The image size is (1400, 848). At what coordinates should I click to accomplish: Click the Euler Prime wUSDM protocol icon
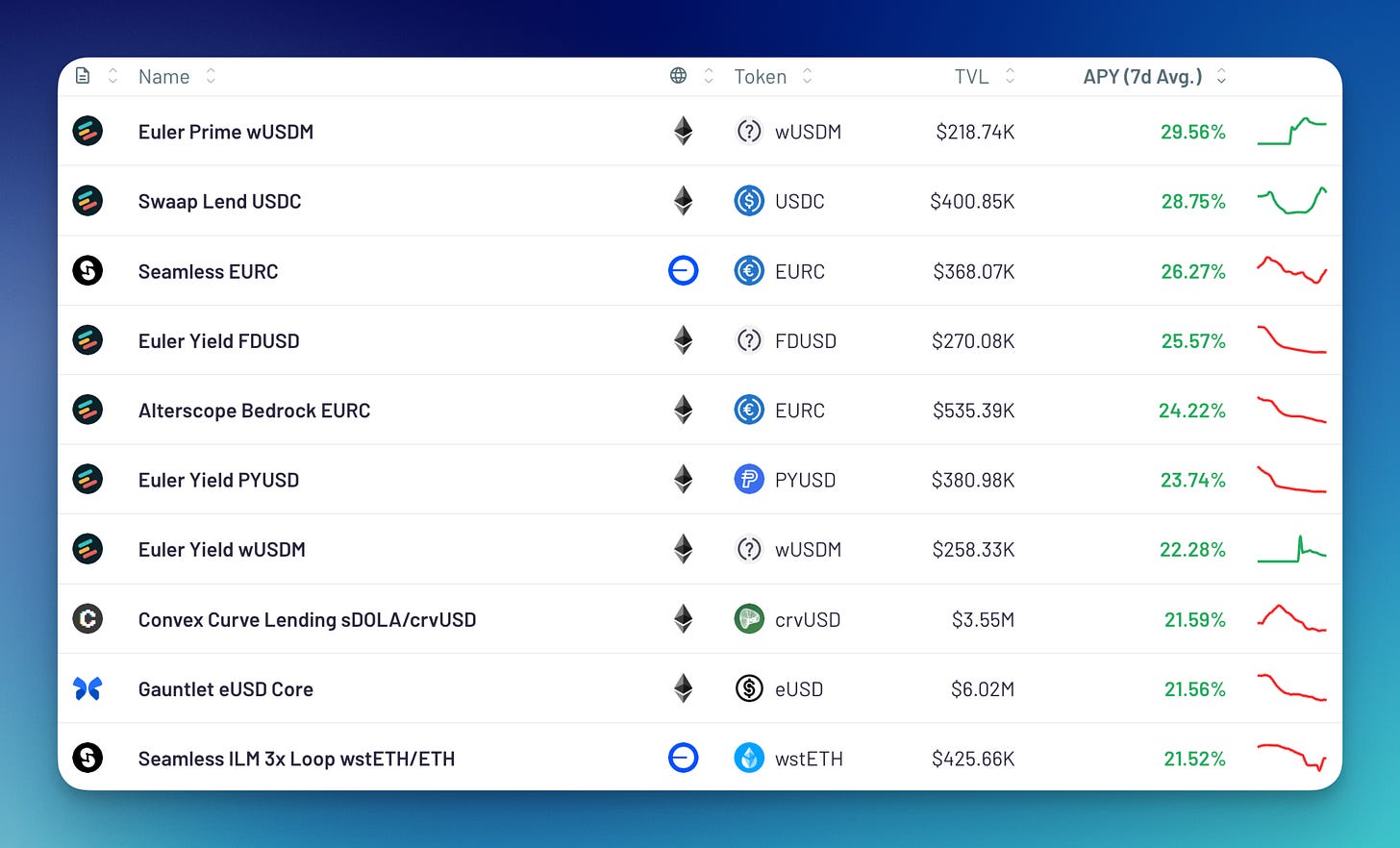pyautogui.click(x=87, y=131)
